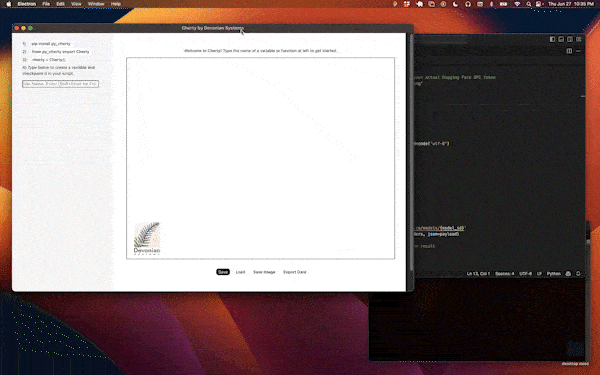Click the notifications bell icon in editor status bar
This screenshot has height=375, width=600.
coord(578,274)
